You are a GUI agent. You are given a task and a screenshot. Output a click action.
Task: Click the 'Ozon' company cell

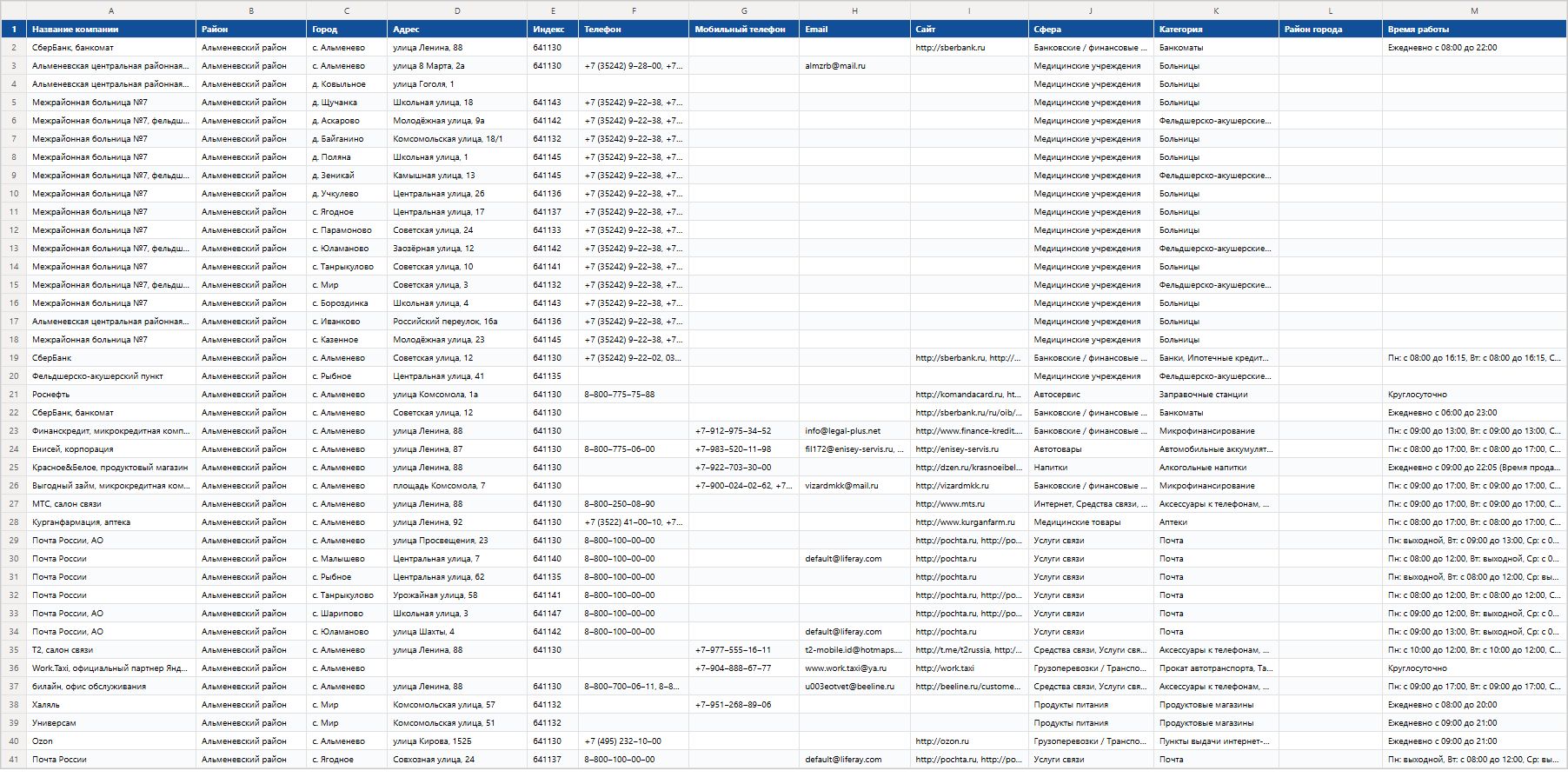coord(111,741)
